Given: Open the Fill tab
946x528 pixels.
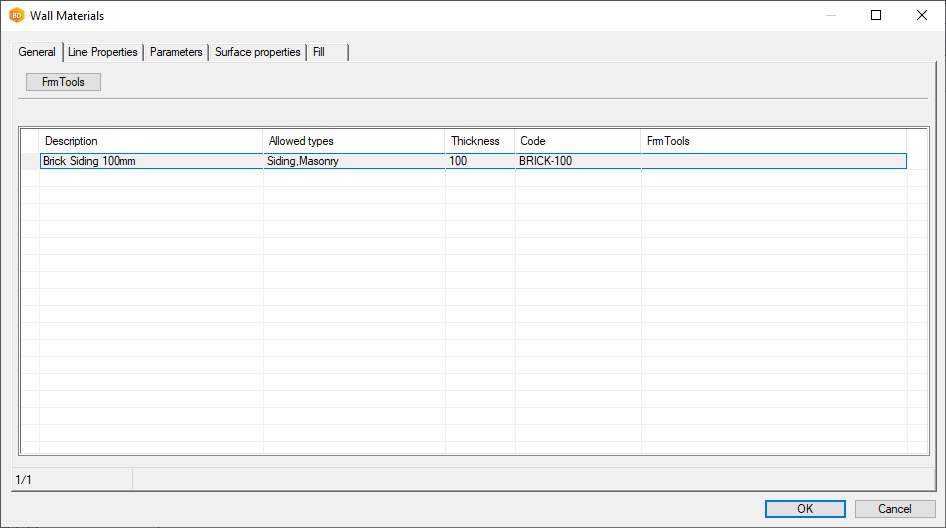Looking at the screenshot, I should tap(320, 52).
